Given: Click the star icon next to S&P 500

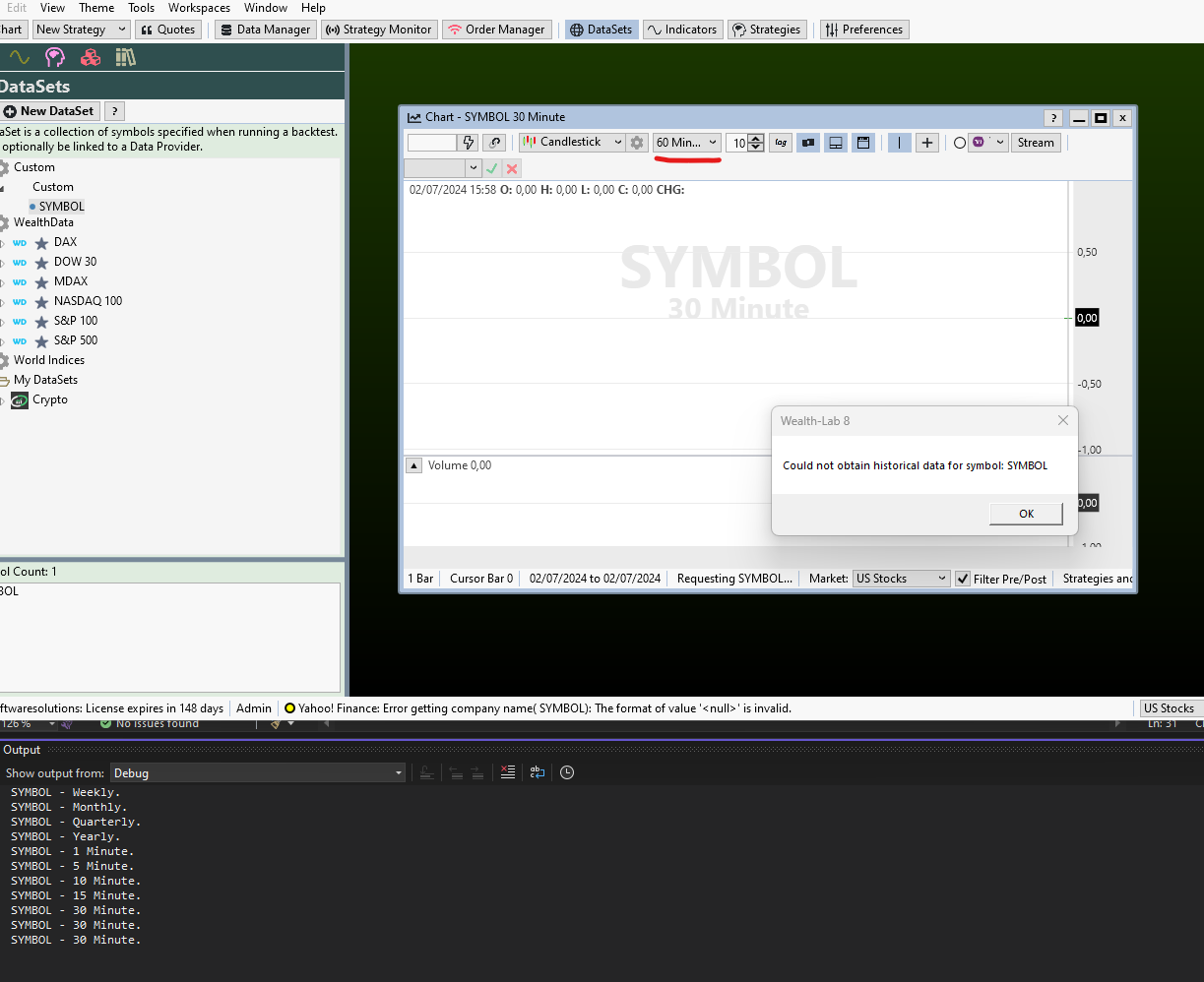Looking at the screenshot, I should click(x=41, y=341).
